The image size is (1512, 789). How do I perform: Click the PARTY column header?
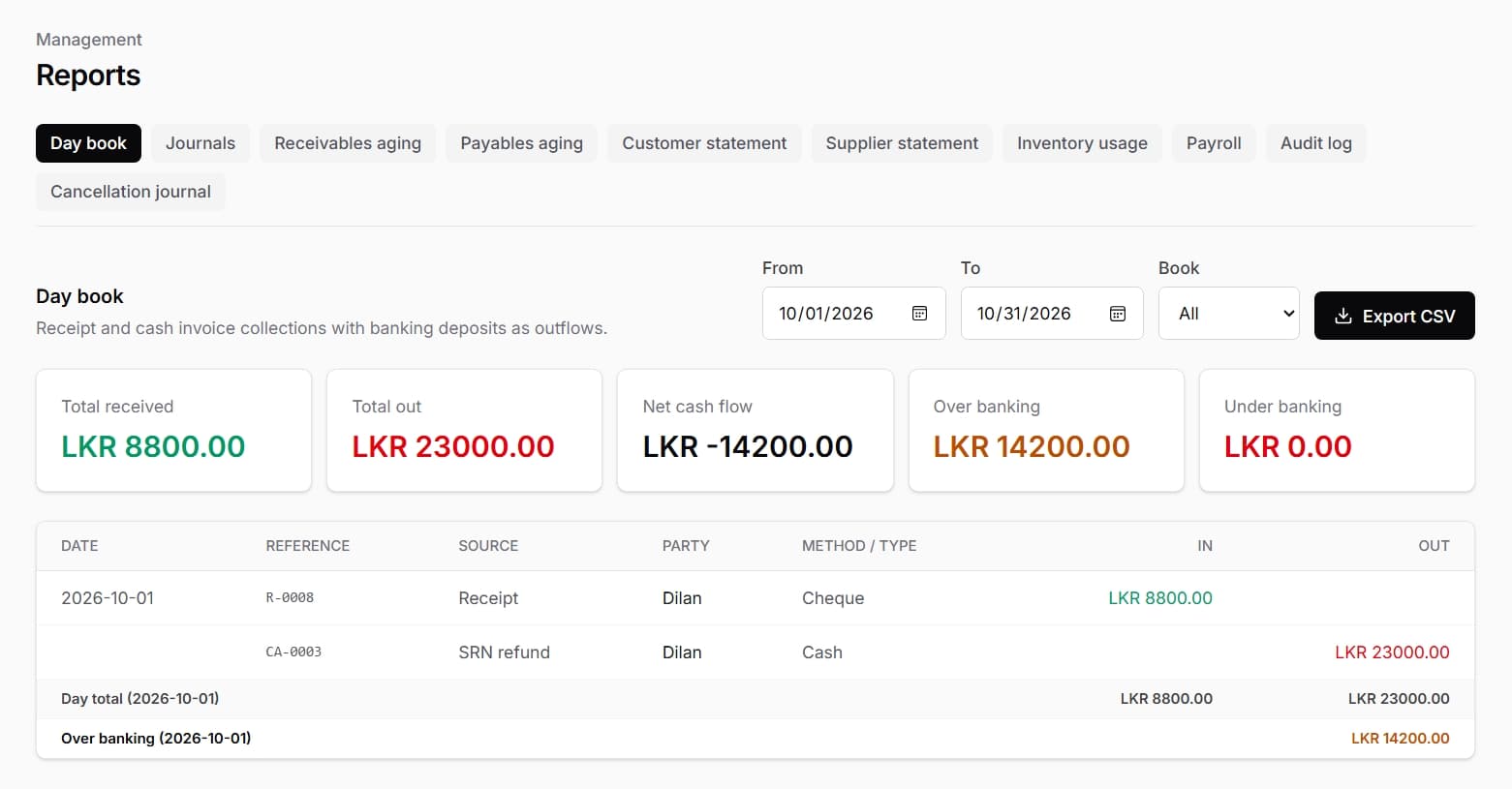click(686, 546)
